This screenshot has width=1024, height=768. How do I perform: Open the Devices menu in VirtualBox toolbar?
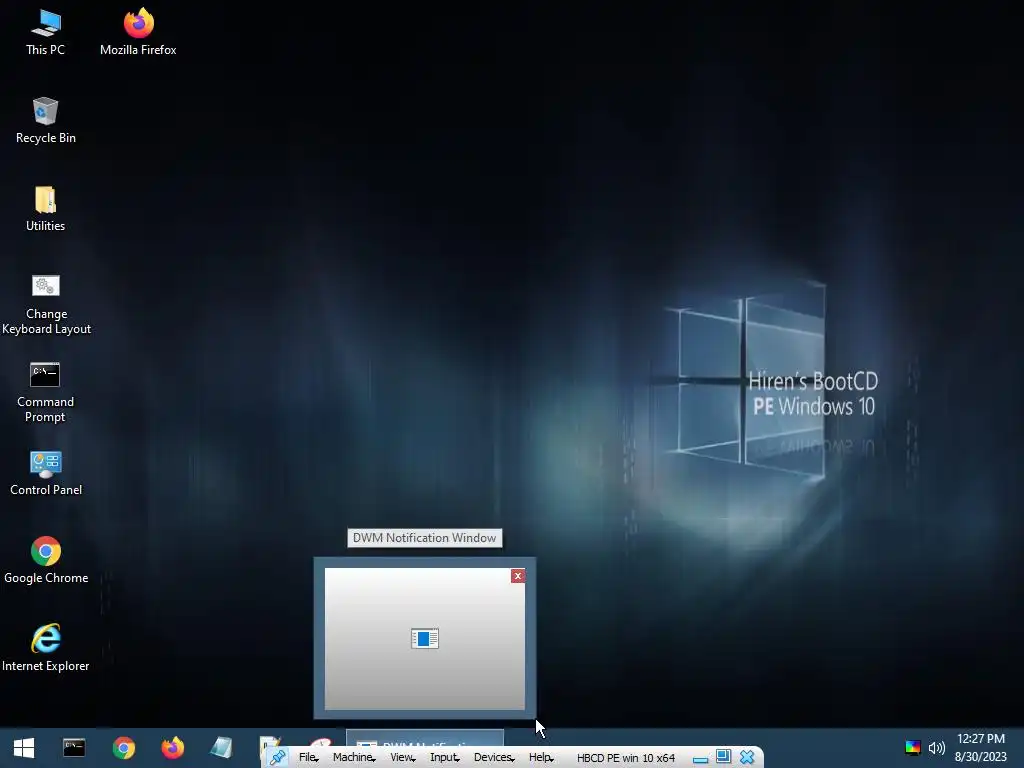[494, 758]
